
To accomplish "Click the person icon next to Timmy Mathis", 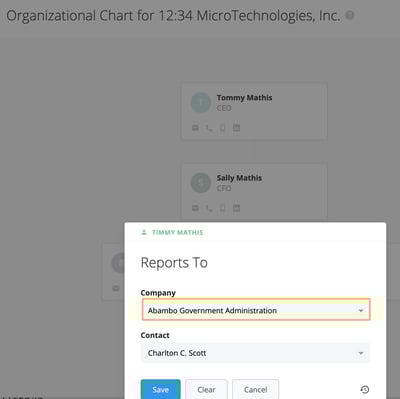I will [x=144, y=232].
